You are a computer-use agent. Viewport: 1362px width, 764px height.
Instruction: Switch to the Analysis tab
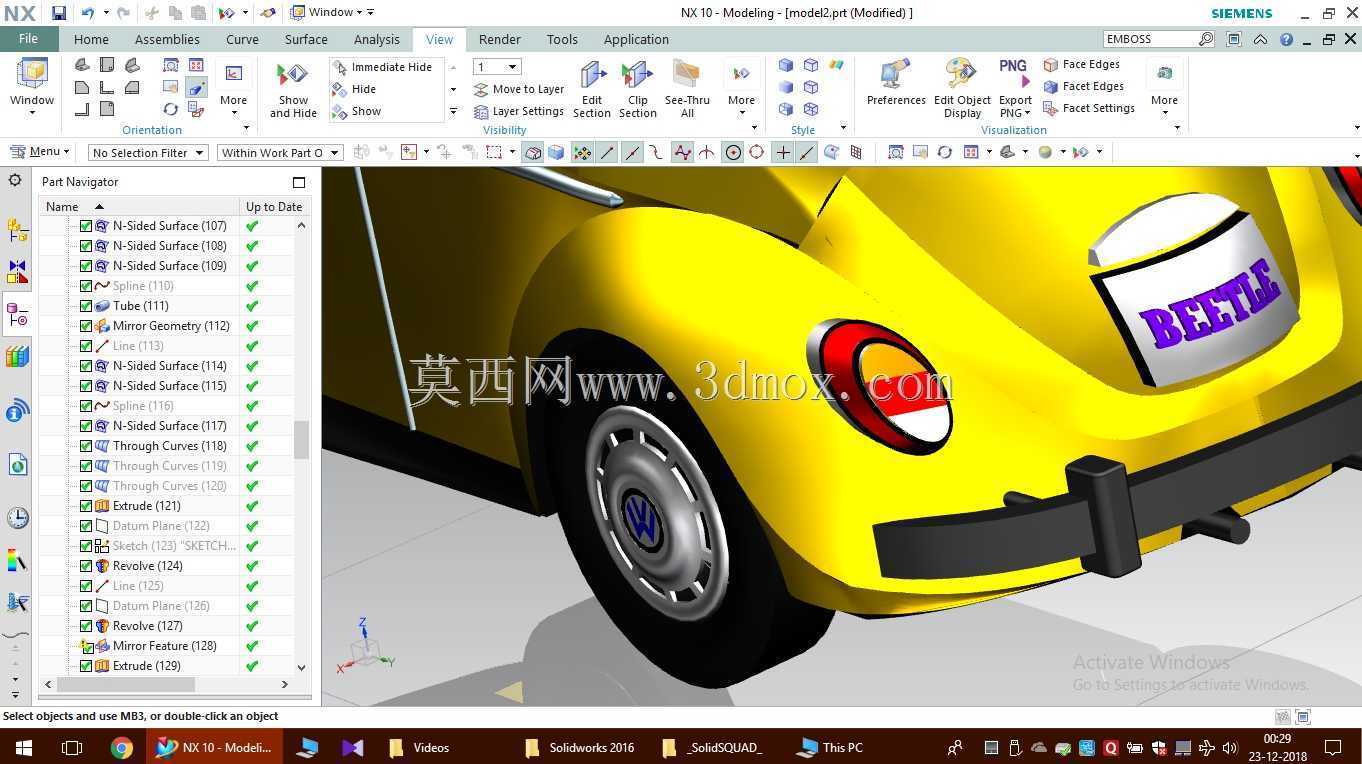point(377,39)
